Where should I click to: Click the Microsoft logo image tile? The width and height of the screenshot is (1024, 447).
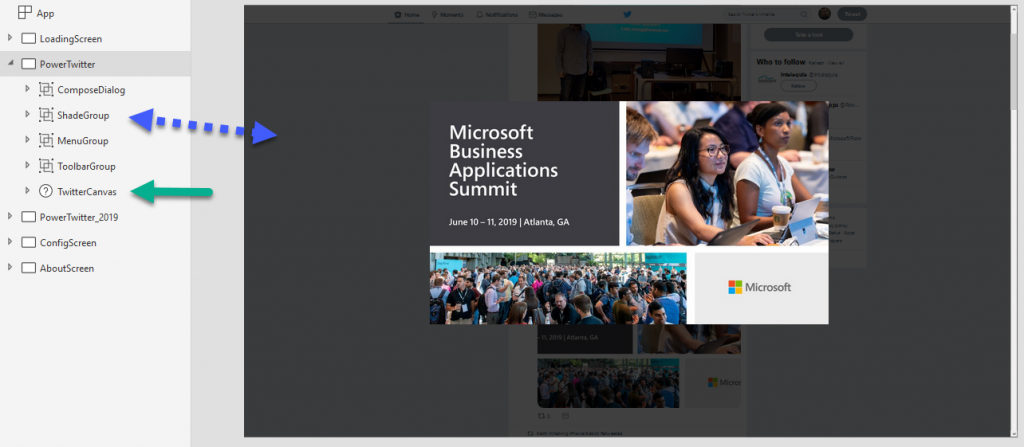759,287
